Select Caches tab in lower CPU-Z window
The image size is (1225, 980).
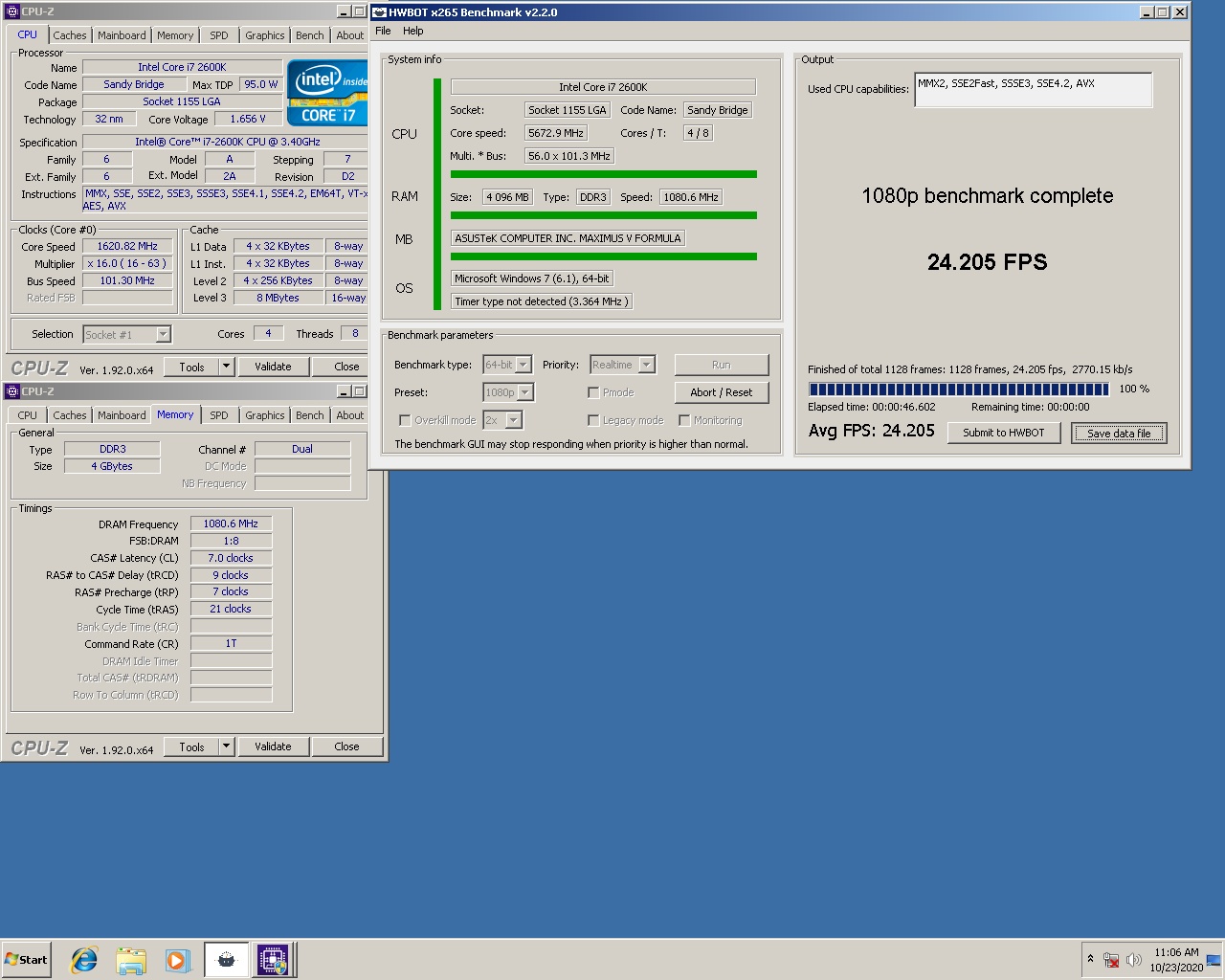[70, 415]
